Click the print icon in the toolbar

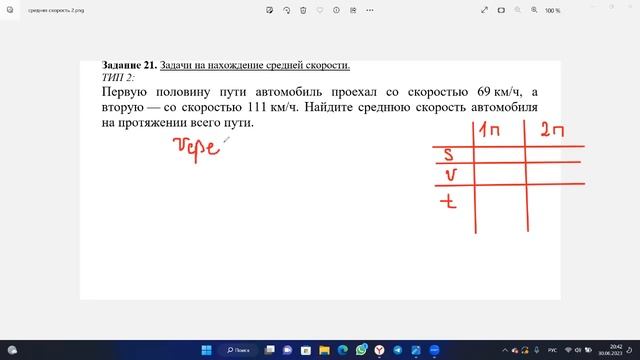tap(353, 10)
